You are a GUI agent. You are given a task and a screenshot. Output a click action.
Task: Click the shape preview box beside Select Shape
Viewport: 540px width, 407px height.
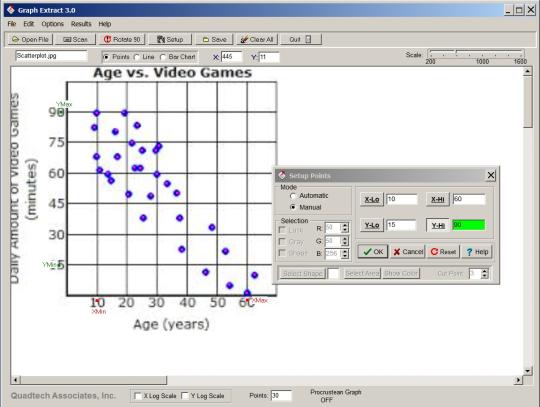[x=333, y=273]
